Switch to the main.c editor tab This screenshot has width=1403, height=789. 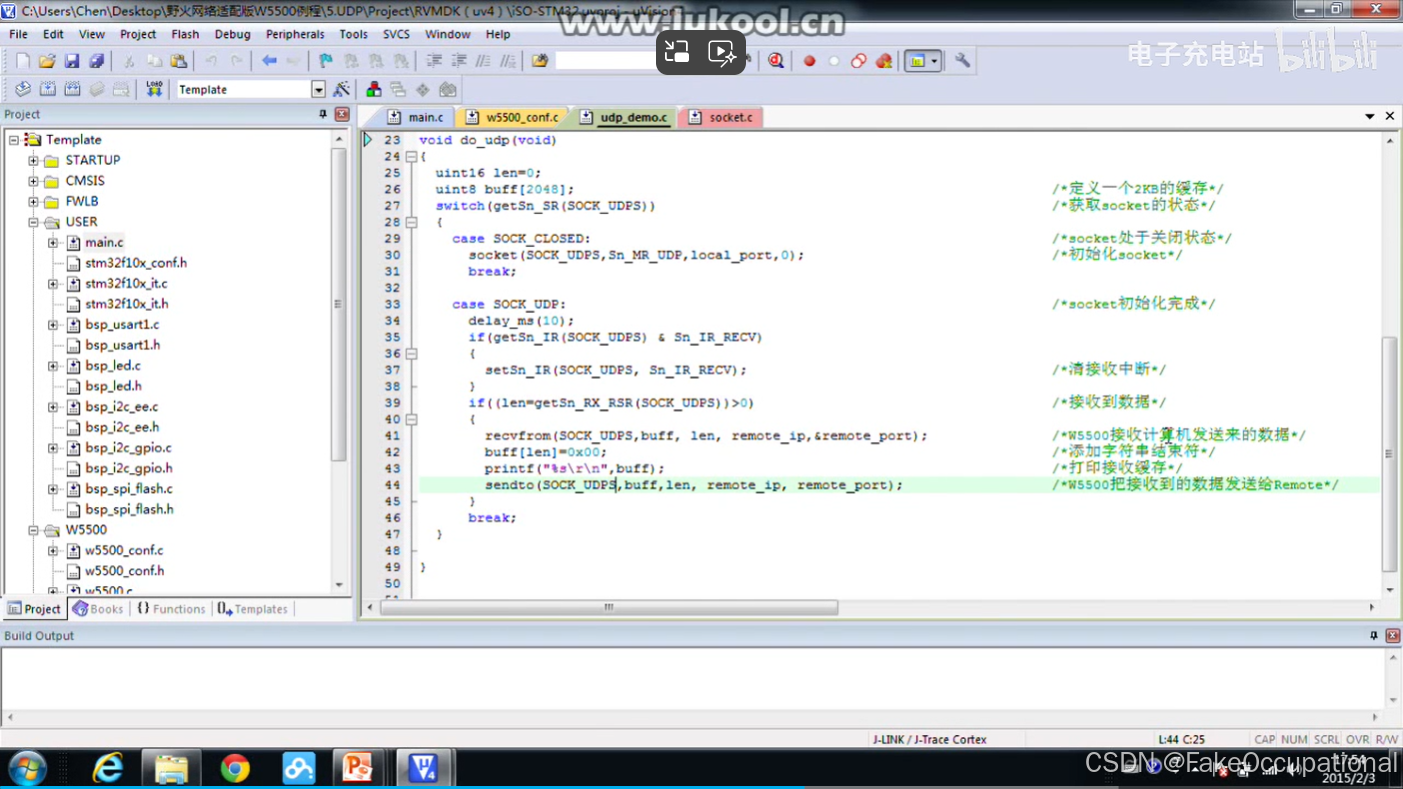coord(416,117)
